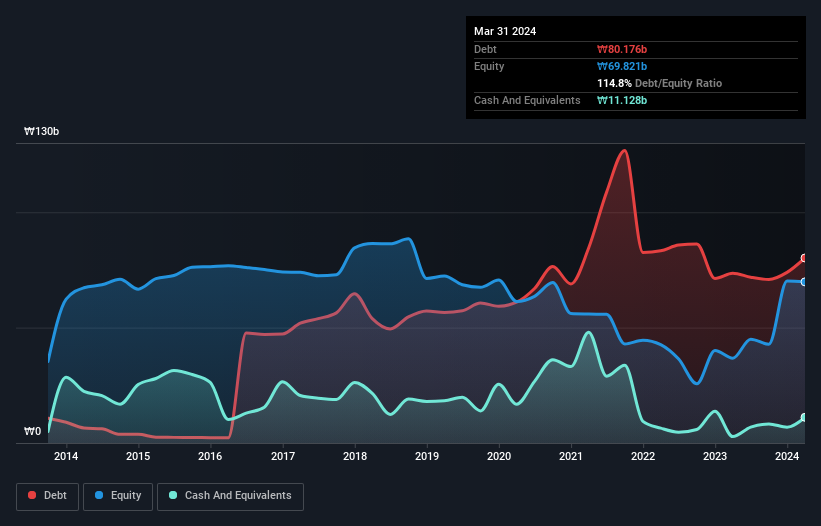Viewport: 821px width, 526px height.
Task: Toggle the Debt series legend button
Action: 48,496
